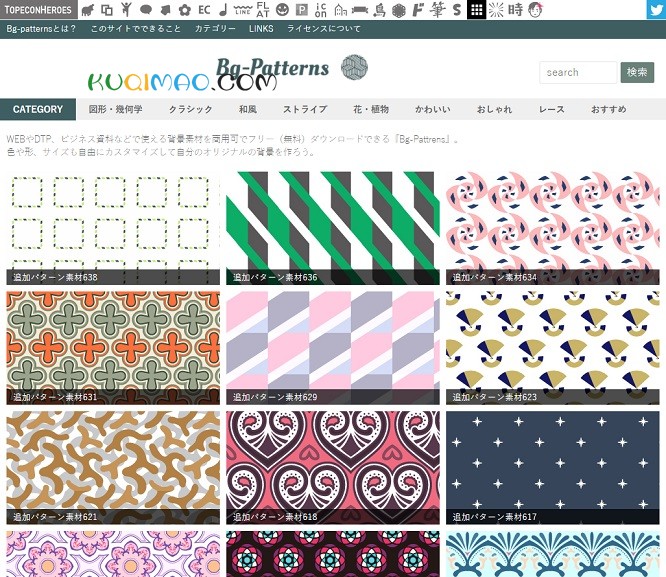Open the 鳥 kanji icon
This screenshot has height=577, width=666.
pyautogui.click(x=379, y=10)
